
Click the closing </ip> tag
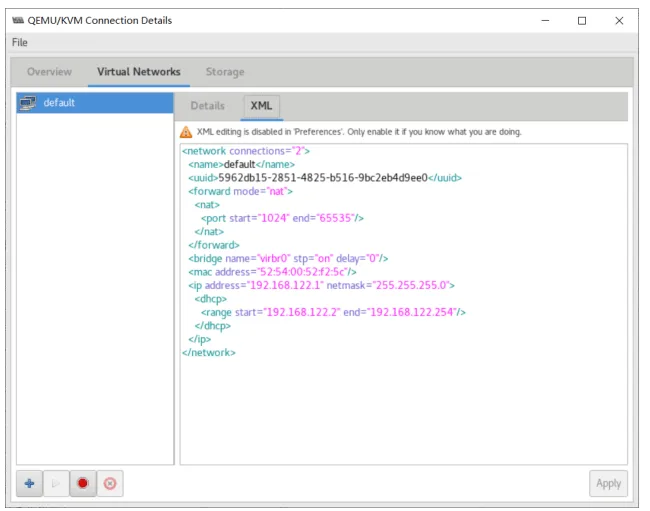point(199,339)
